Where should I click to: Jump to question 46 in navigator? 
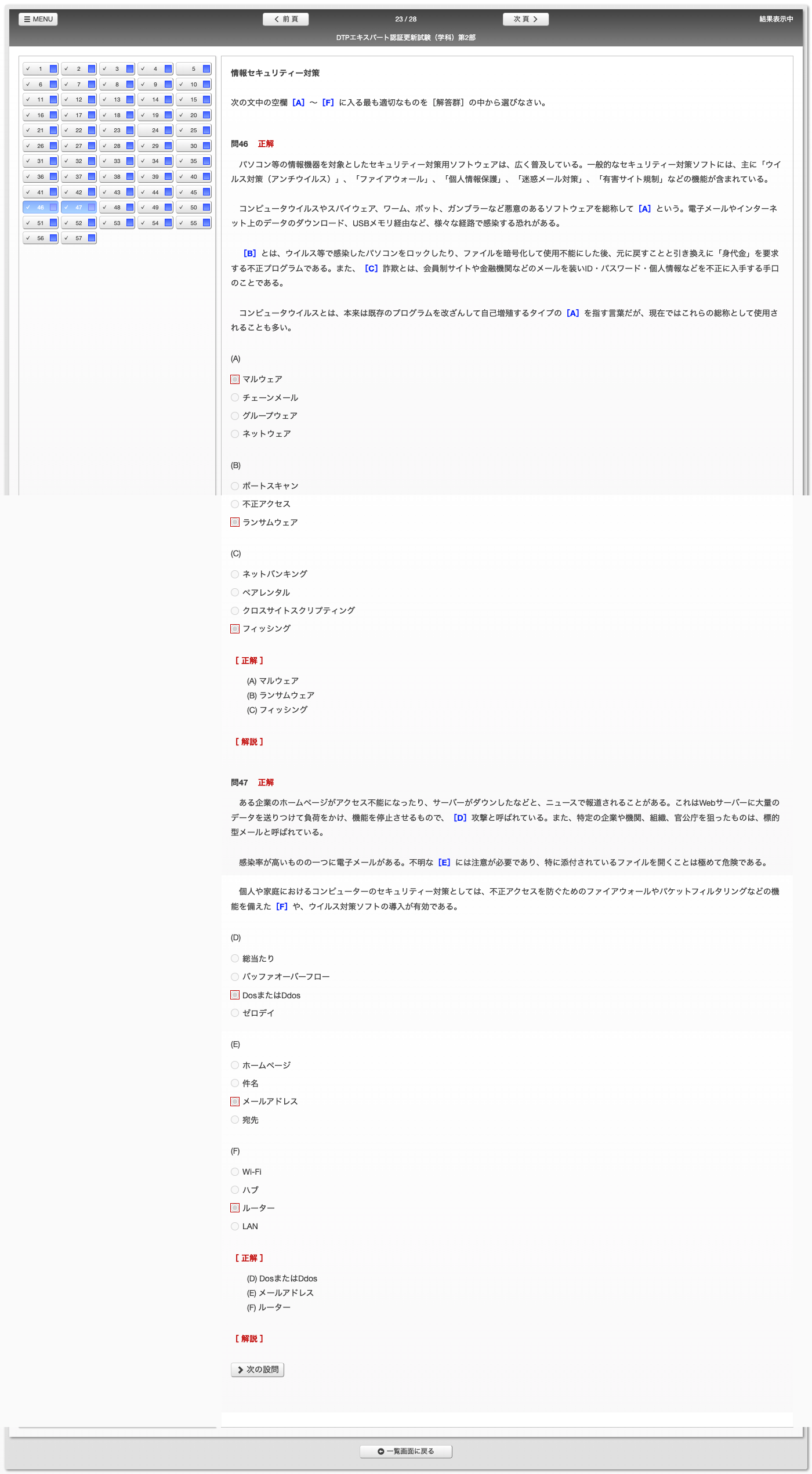(x=41, y=208)
